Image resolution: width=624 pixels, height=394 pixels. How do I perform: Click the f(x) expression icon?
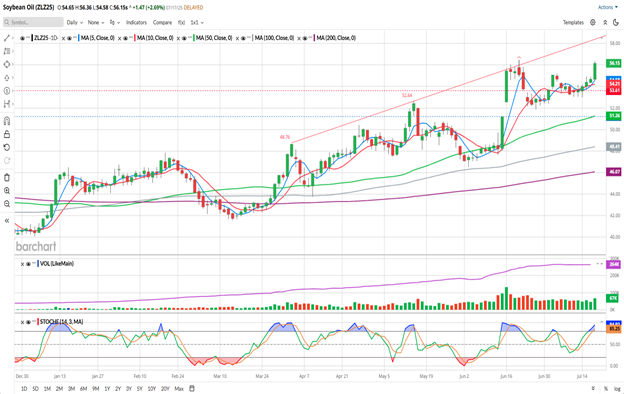coord(181,23)
